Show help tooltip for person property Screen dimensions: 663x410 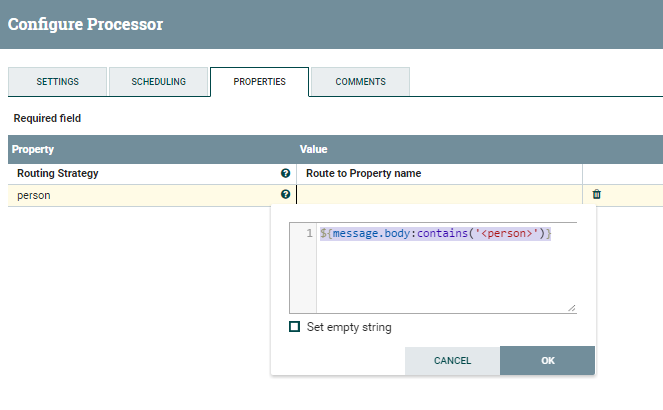pyautogui.click(x=286, y=195)
